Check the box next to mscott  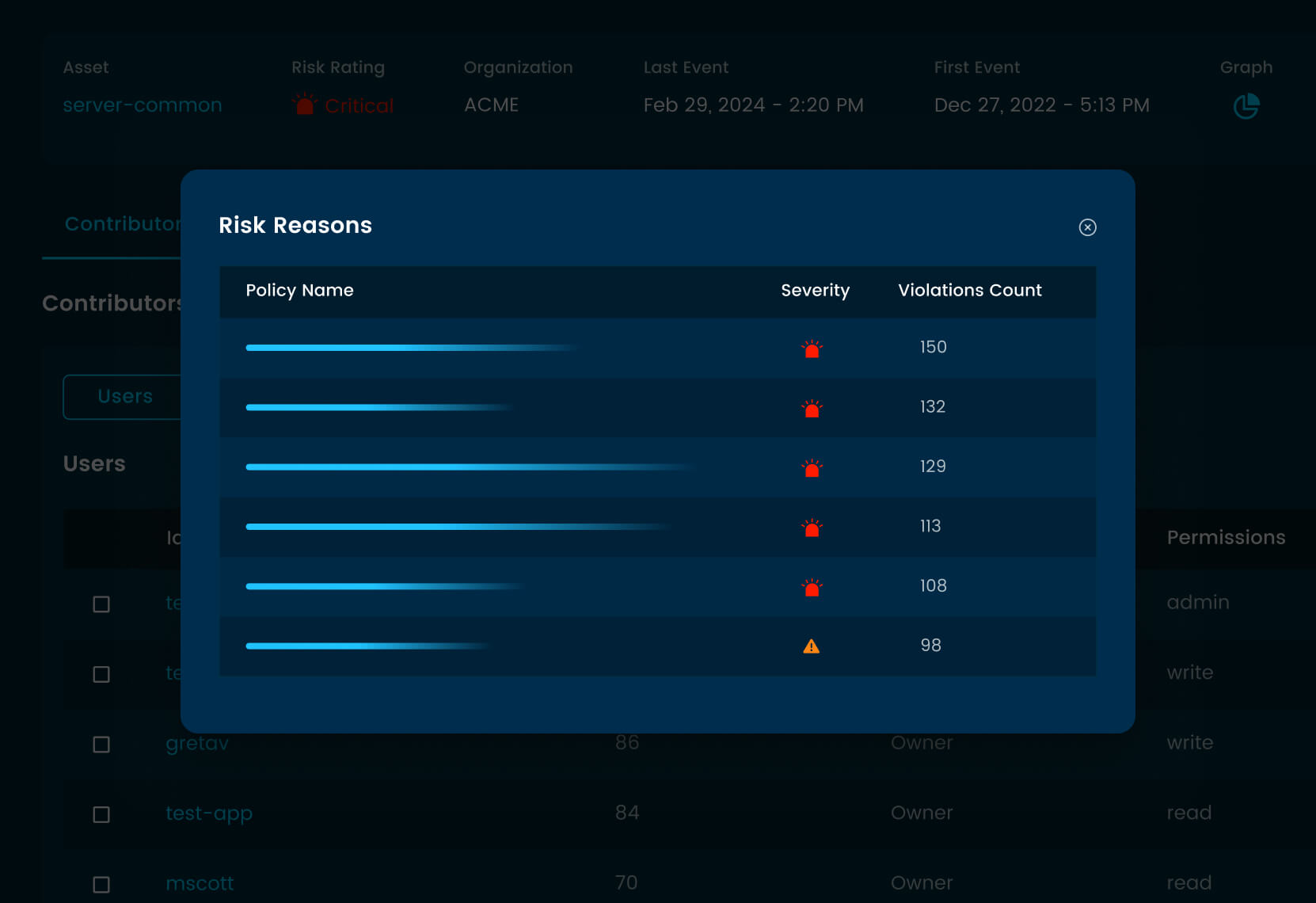tap(101, 884)
